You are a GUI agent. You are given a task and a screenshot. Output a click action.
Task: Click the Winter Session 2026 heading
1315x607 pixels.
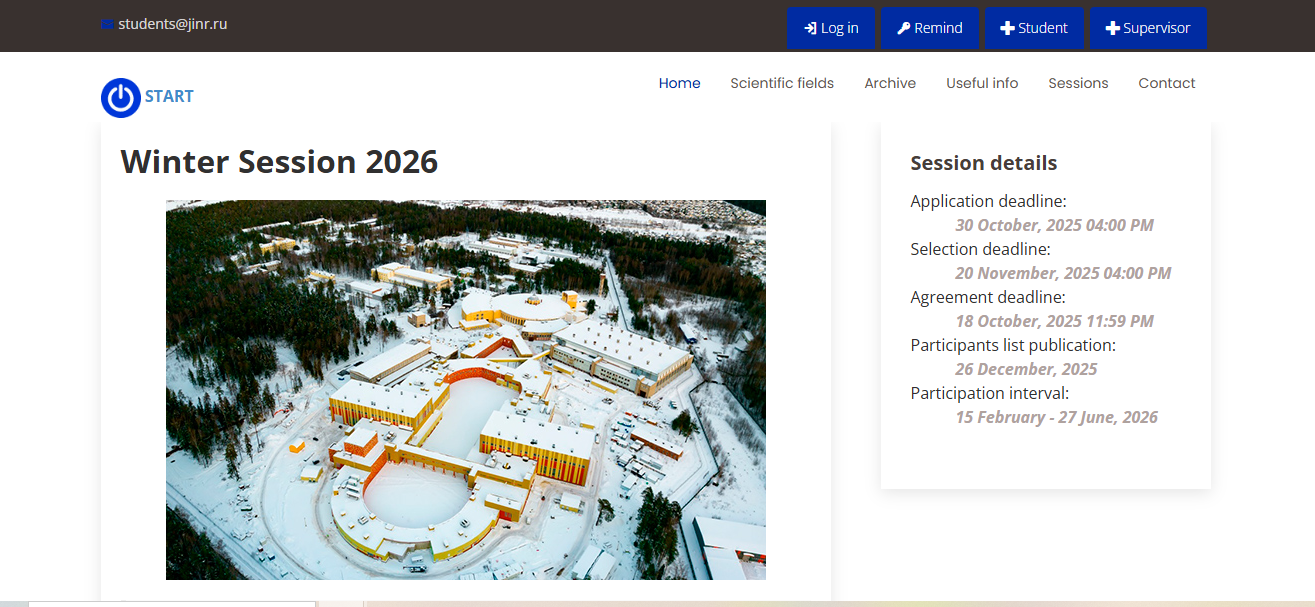[279, 162]
